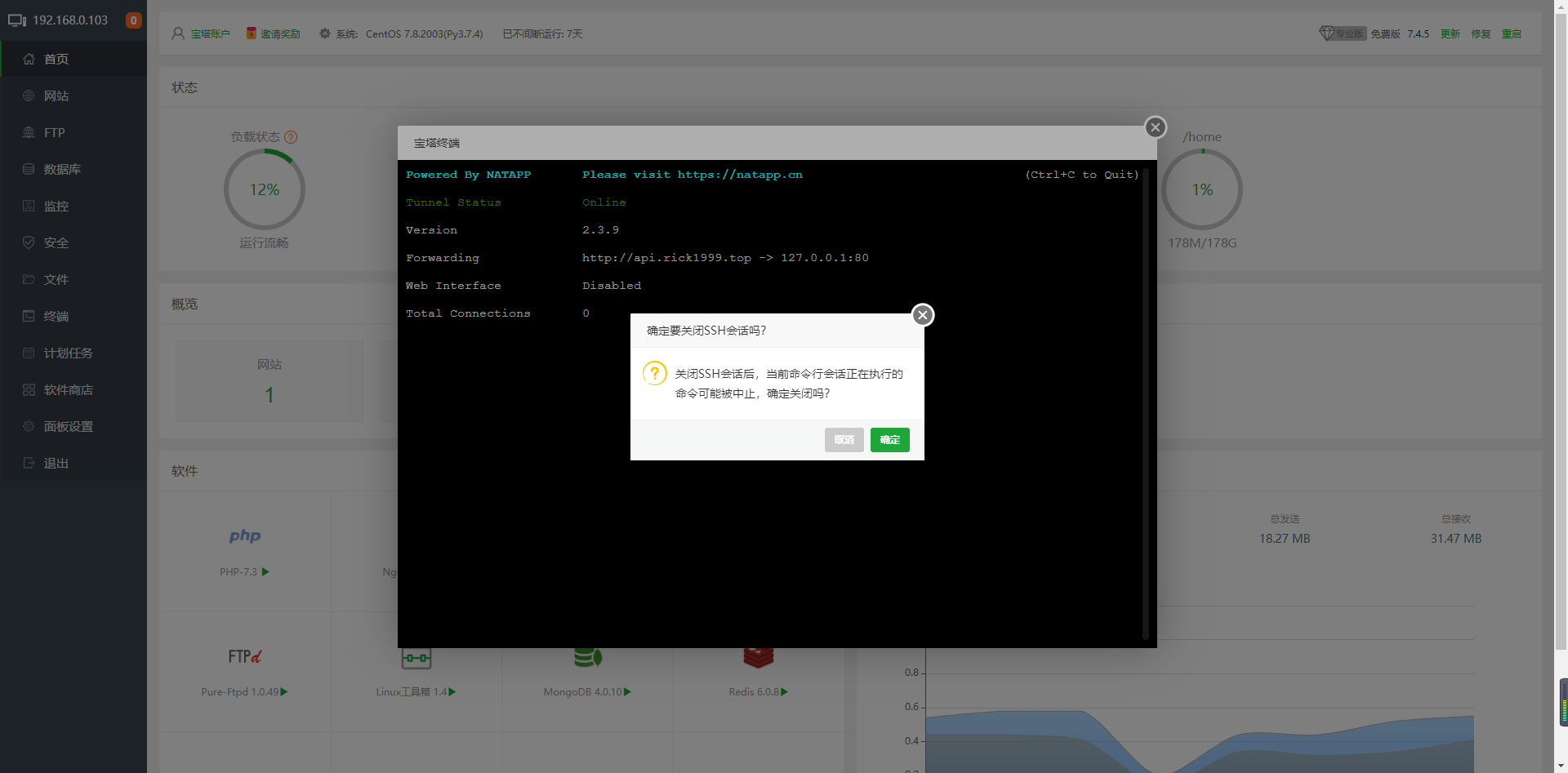Open 网站 websites menu item
Image resolution: width=1568 pixels, height=773 pixels.
(x=56, y=96)
